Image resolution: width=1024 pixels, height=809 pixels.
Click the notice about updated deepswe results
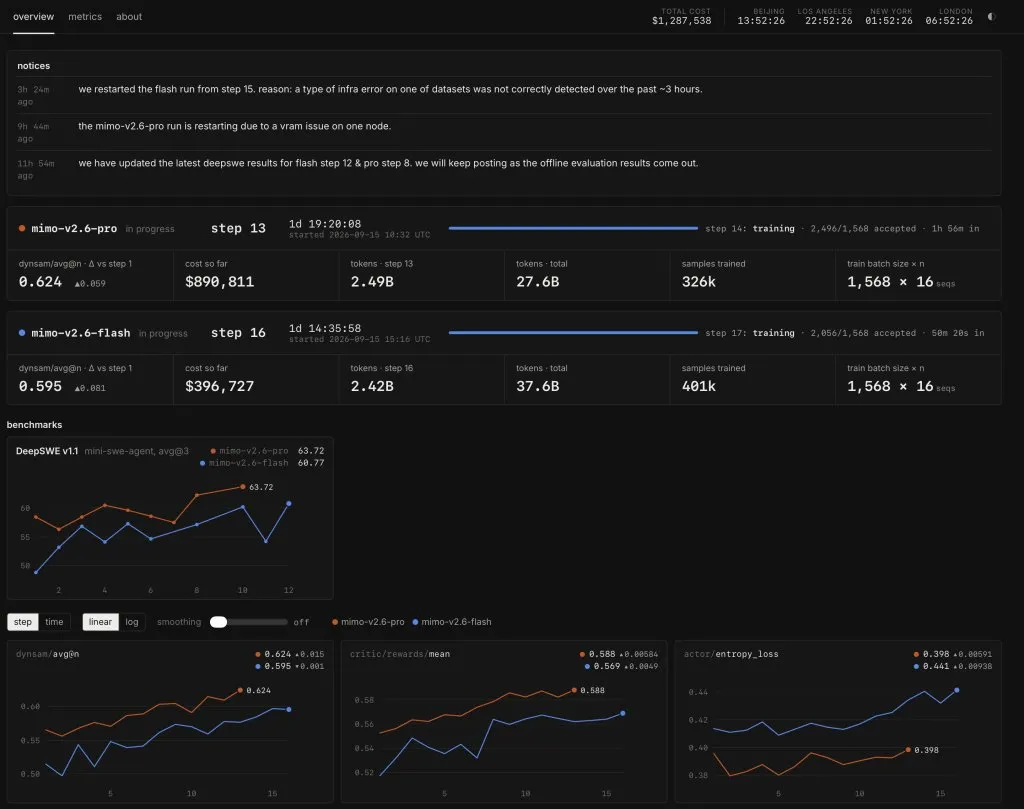tap(388, 163)
